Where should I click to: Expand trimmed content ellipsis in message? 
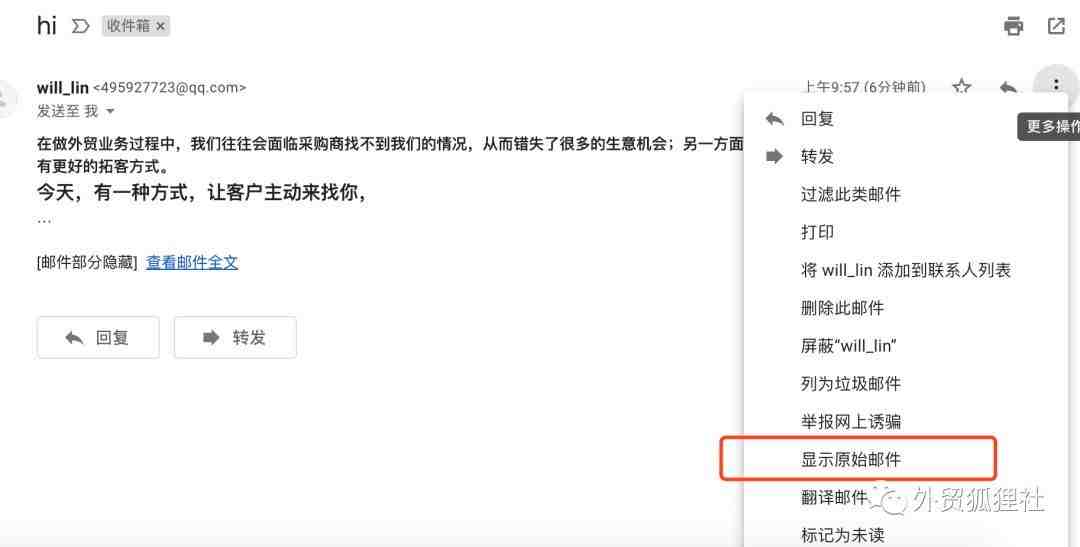point(44,220)
